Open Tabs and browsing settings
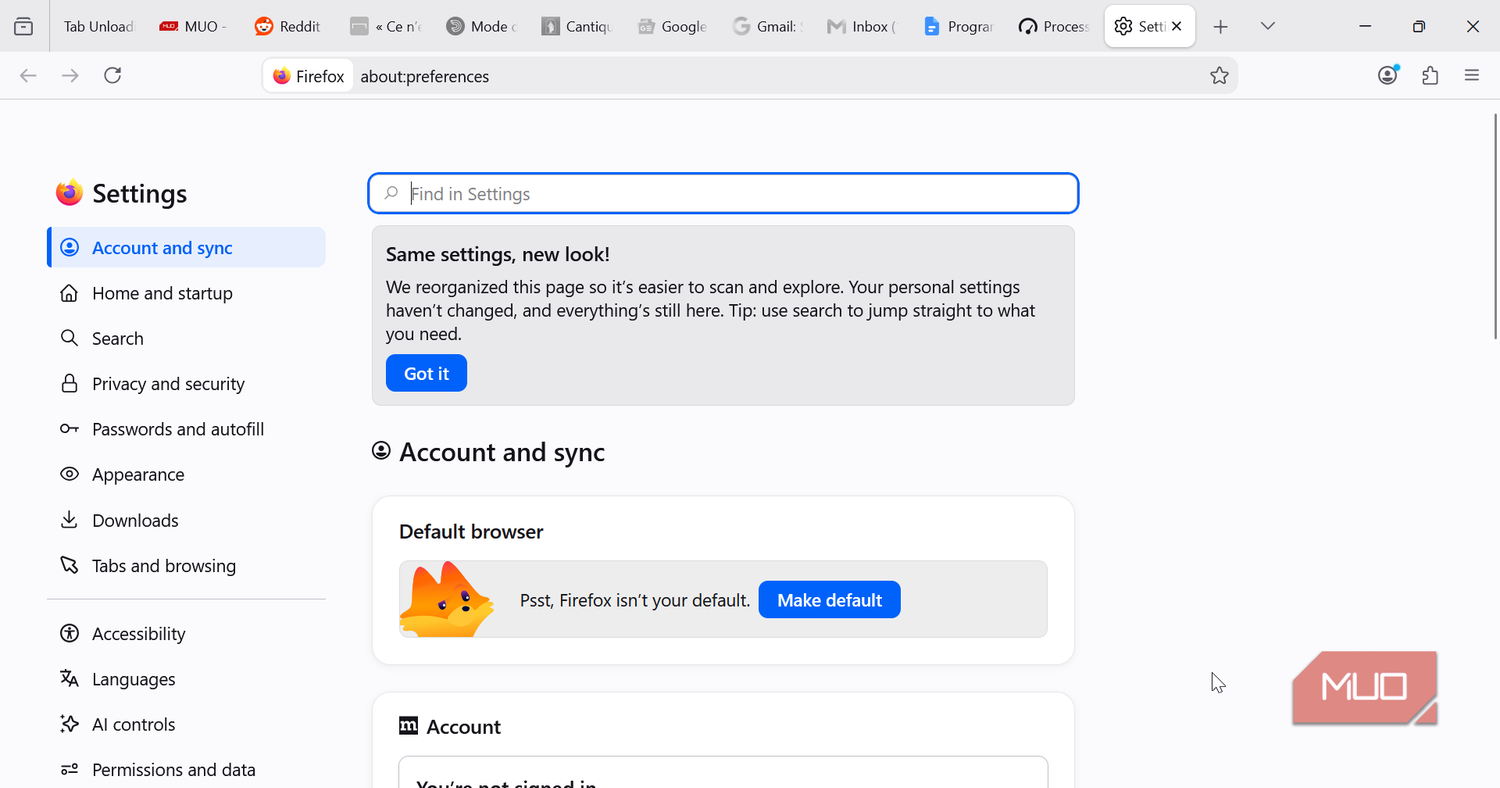1500x788 pixels. [x=186, y=566]
